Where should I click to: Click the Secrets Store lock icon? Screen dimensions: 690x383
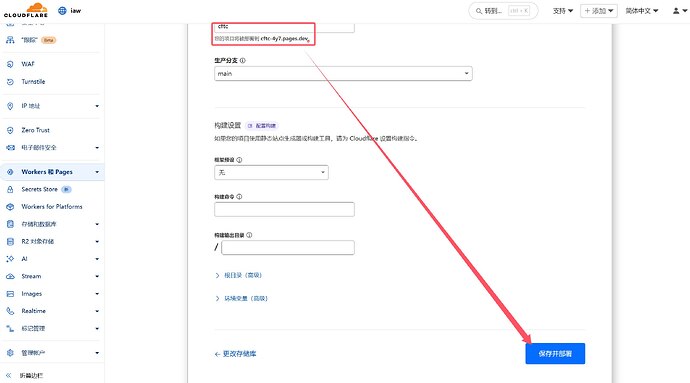point(10,189)
